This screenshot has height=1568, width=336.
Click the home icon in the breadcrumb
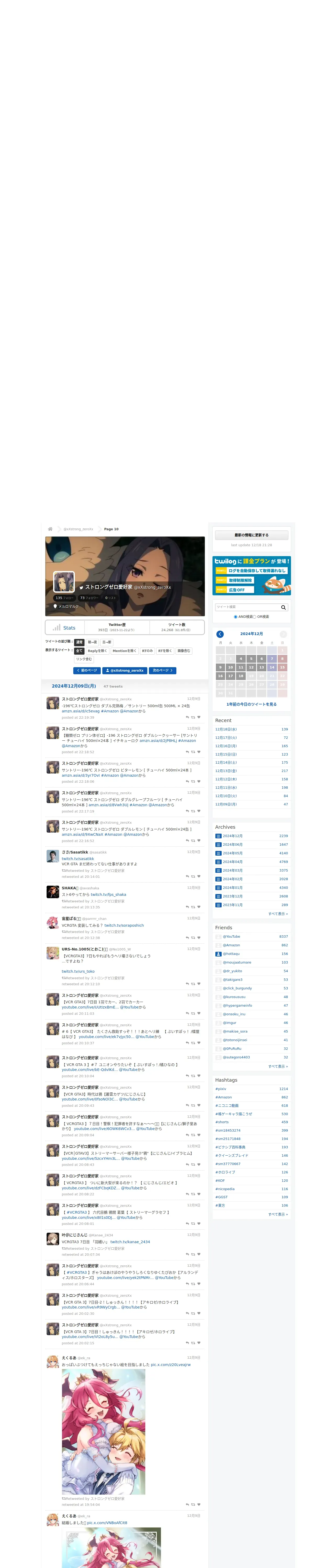pyautogui.click(x=50, y=529)
